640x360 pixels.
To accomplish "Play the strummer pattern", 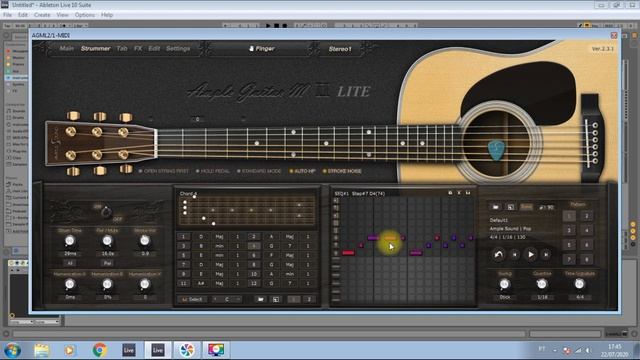I will coord(531,255).
